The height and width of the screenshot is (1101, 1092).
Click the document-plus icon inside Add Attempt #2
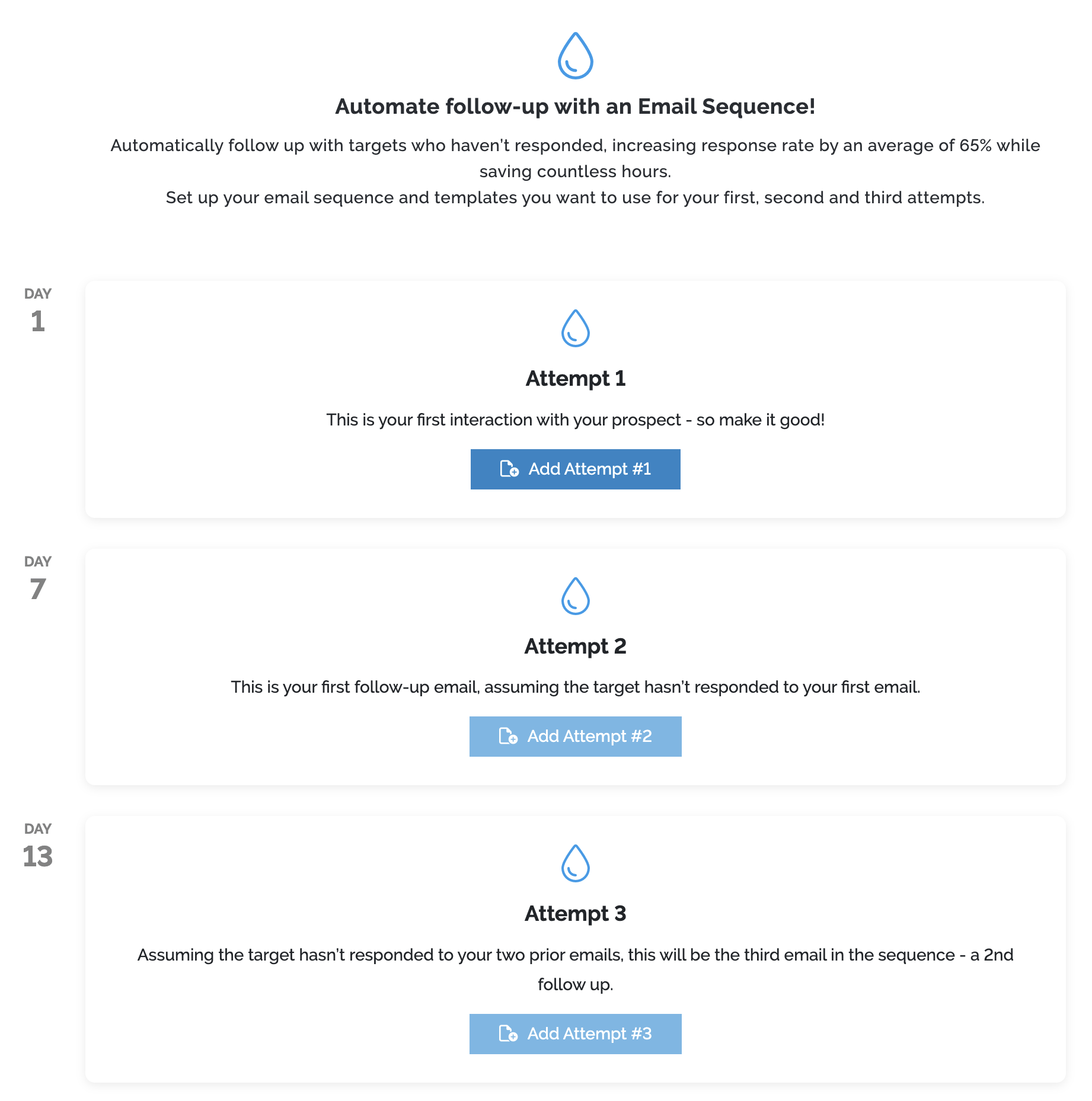(x=509, y=736)
